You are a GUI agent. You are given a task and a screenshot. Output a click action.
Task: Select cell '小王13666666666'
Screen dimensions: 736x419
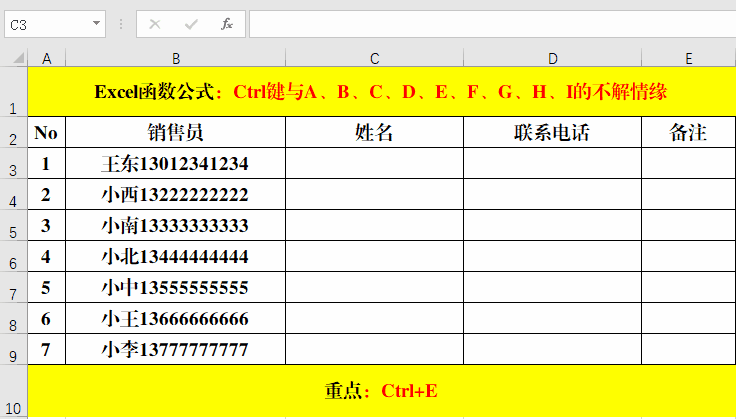176,318
